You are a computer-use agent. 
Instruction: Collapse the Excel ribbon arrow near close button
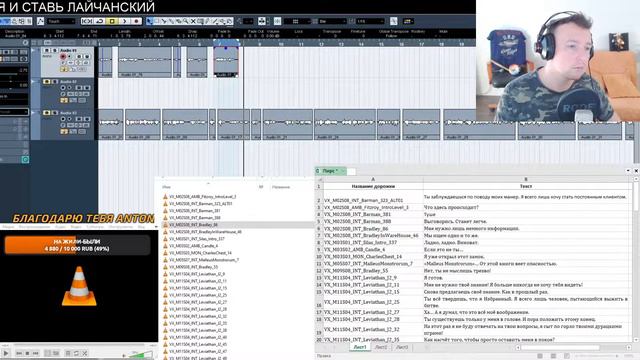[x=628, y=171]
